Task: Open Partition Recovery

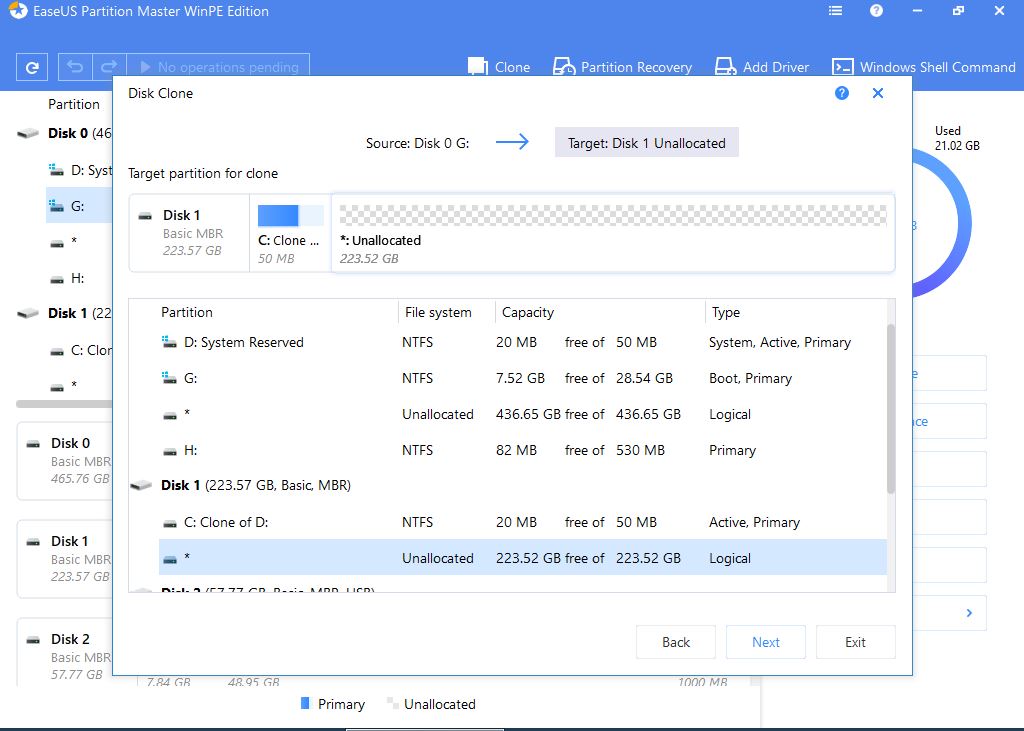Action: tap(623, 67)
